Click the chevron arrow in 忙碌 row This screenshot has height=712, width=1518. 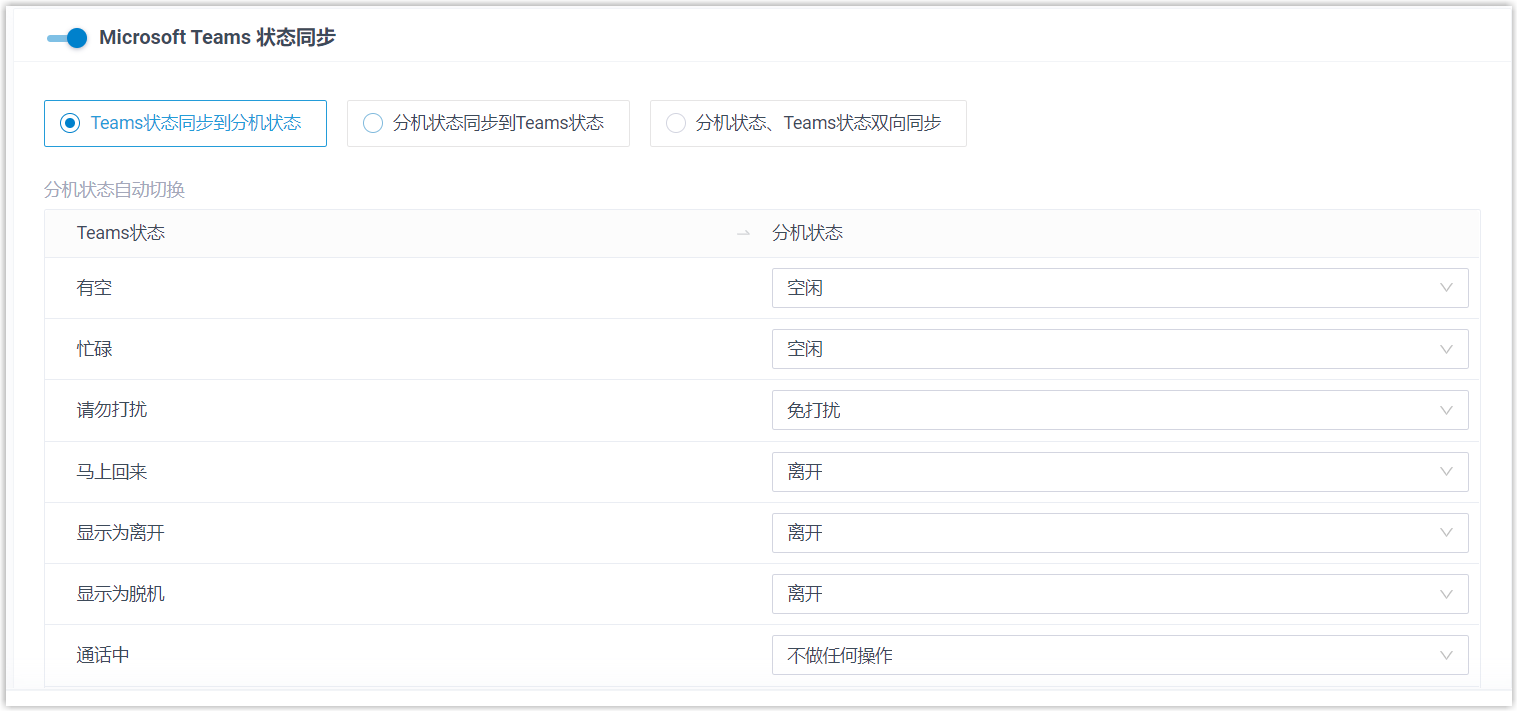(1446, 349)
